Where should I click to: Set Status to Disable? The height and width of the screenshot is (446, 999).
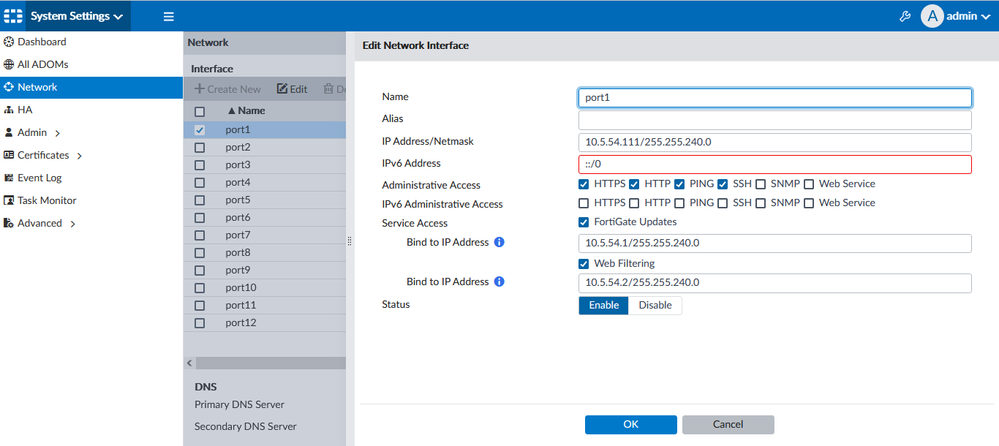655,305
